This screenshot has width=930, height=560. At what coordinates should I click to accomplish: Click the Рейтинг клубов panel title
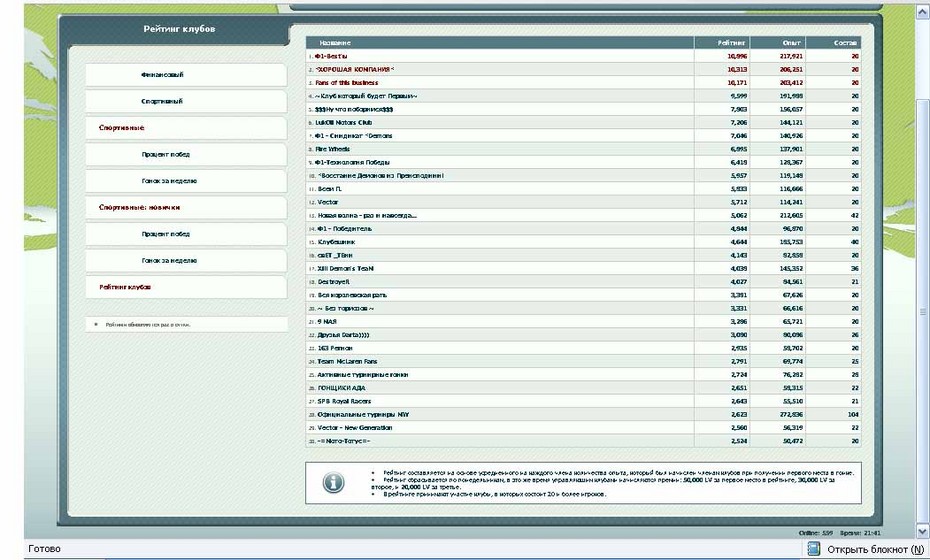[179, 29]
